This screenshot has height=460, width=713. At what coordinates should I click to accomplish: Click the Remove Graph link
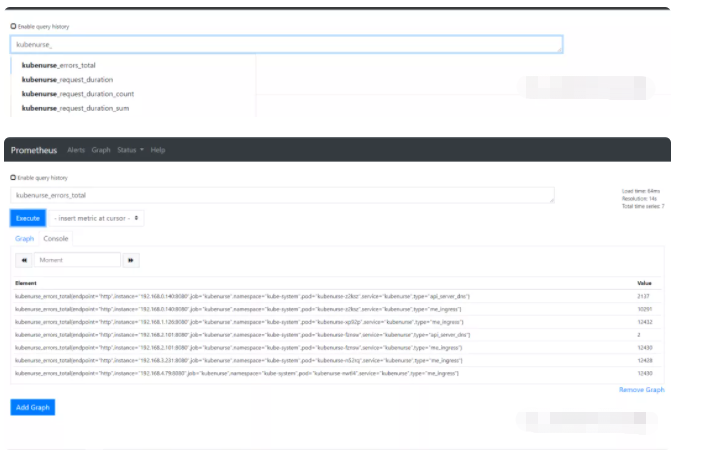(x=642, y=390)
